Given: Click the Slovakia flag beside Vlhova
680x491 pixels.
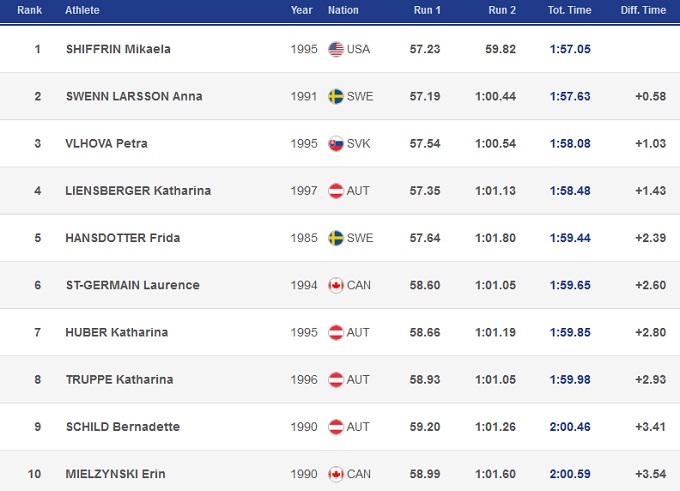Looking at the screenshot, I should click(x=336, y=143).
